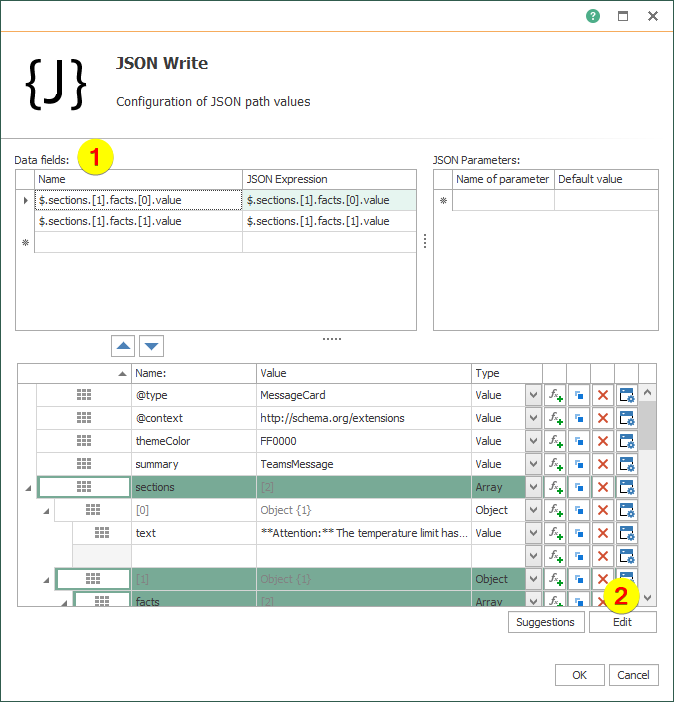Viewport: 674px width, 702px height.
Task: Move the data field up with the arrow
Action: click(x=123, y=346)
